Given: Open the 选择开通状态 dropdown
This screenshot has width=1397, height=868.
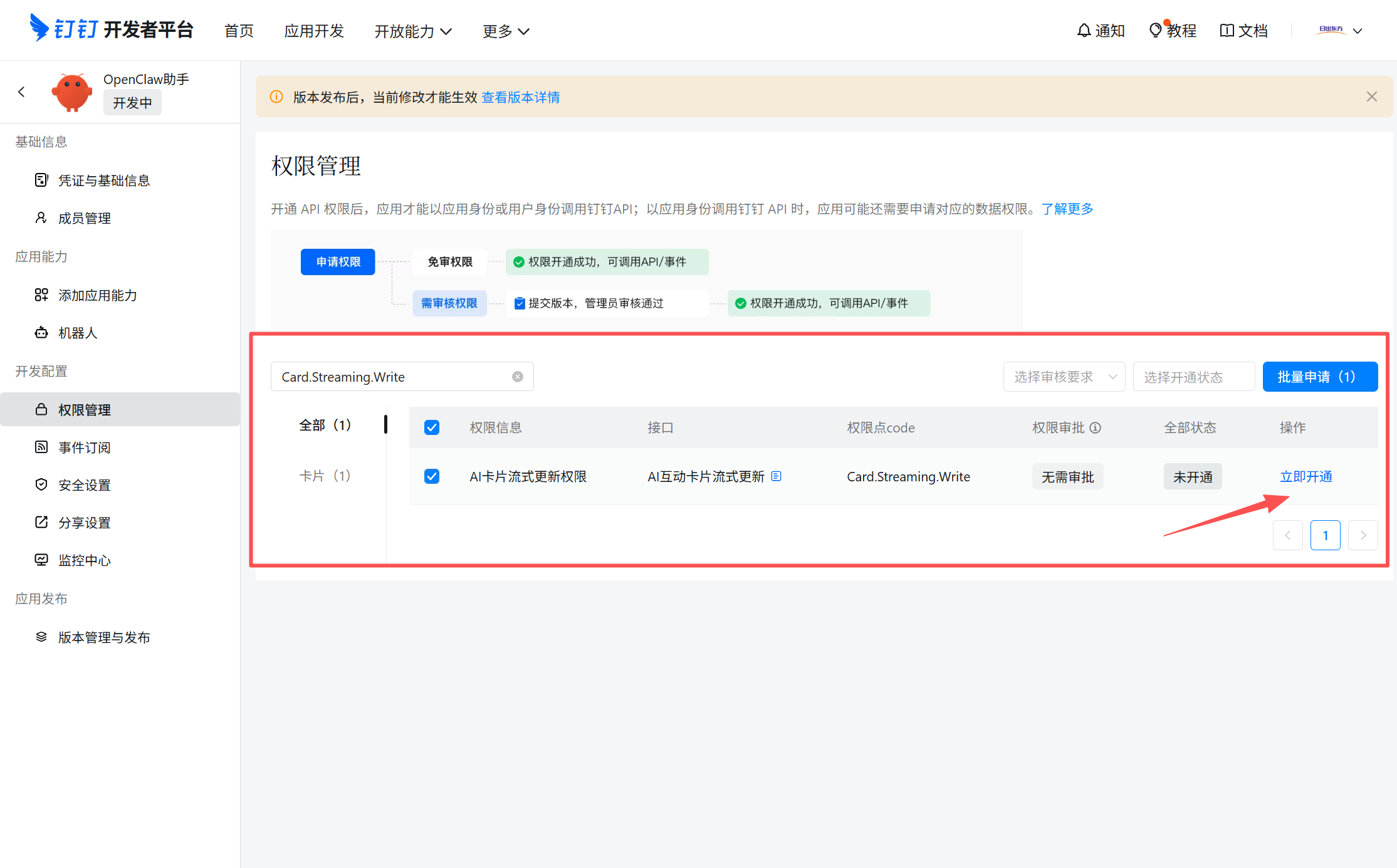Looking at the screenshot, I should tap(1193, 376).
